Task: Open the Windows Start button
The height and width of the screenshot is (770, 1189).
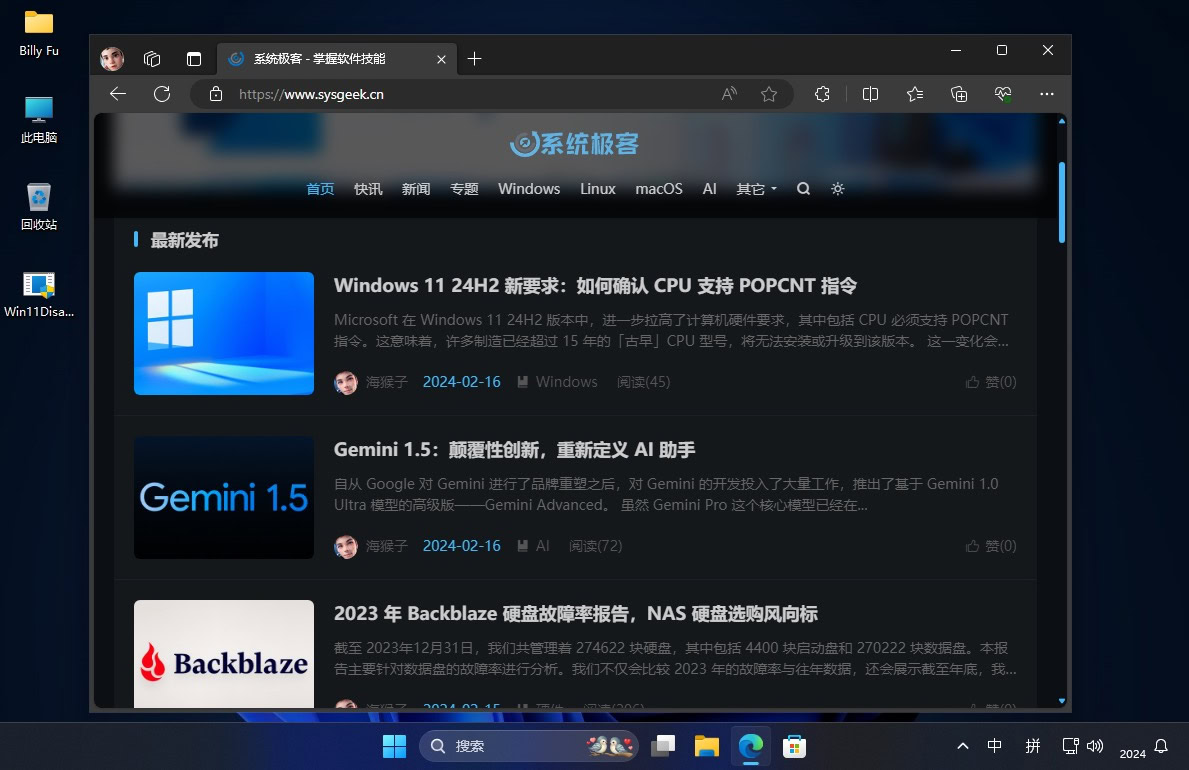Action: pyautogui.click(x=394, y=746)
